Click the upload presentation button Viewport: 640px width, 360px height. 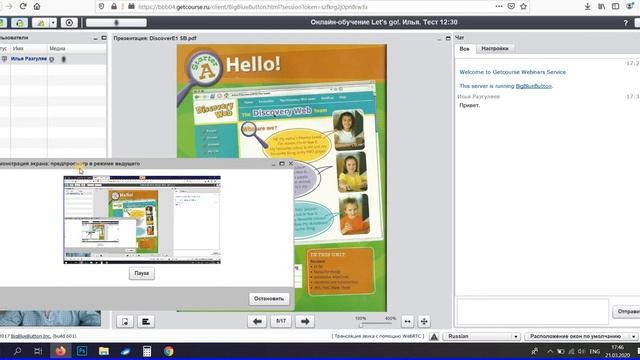click(125, 322)
